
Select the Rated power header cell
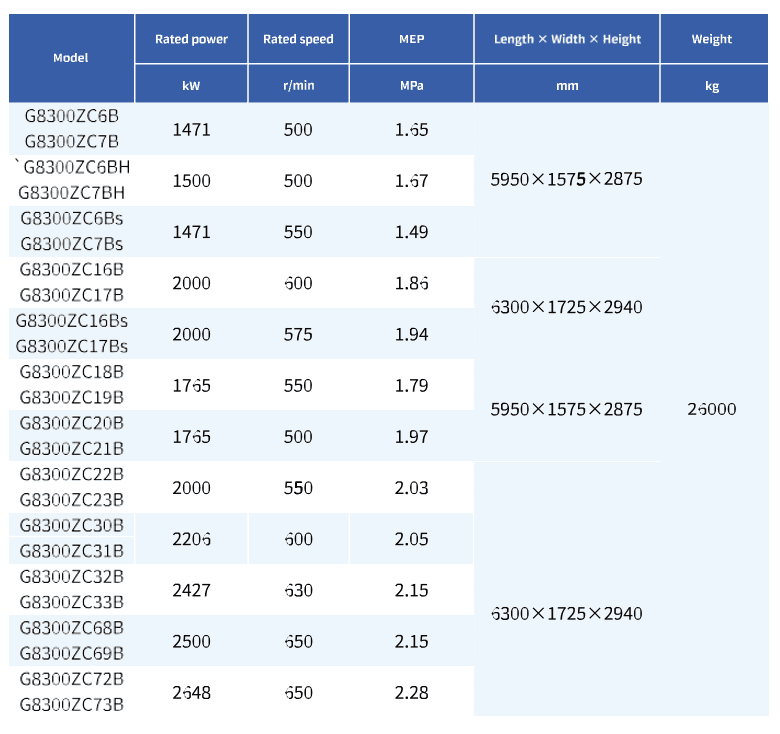click(192, 39)
